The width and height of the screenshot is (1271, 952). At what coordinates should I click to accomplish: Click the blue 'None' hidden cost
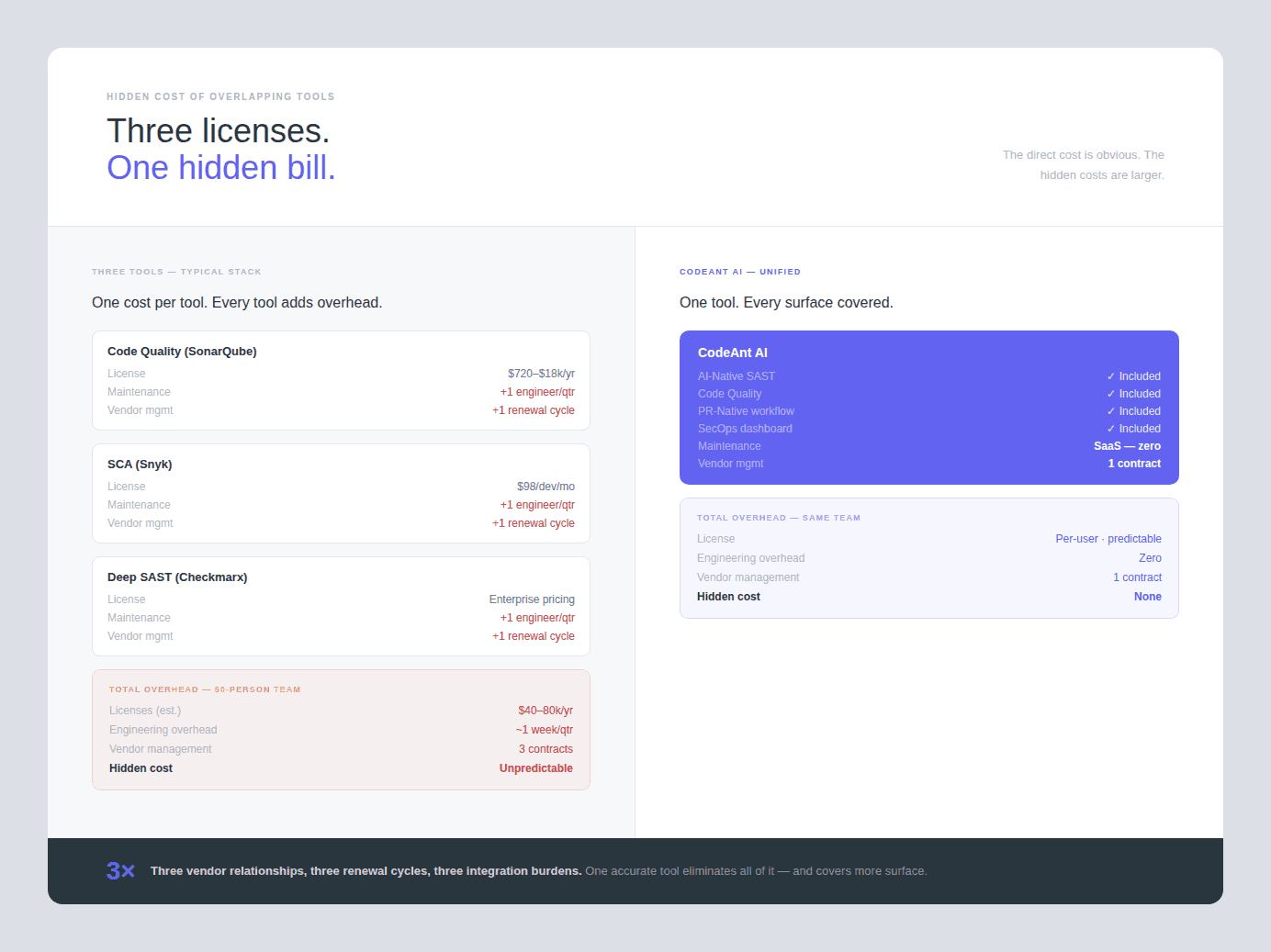(1148, 597)
